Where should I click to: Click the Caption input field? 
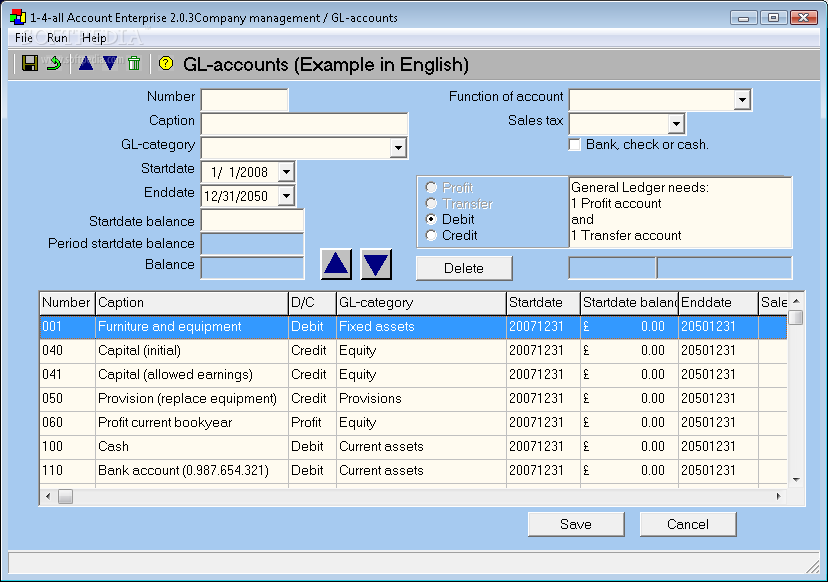(304, 124)
